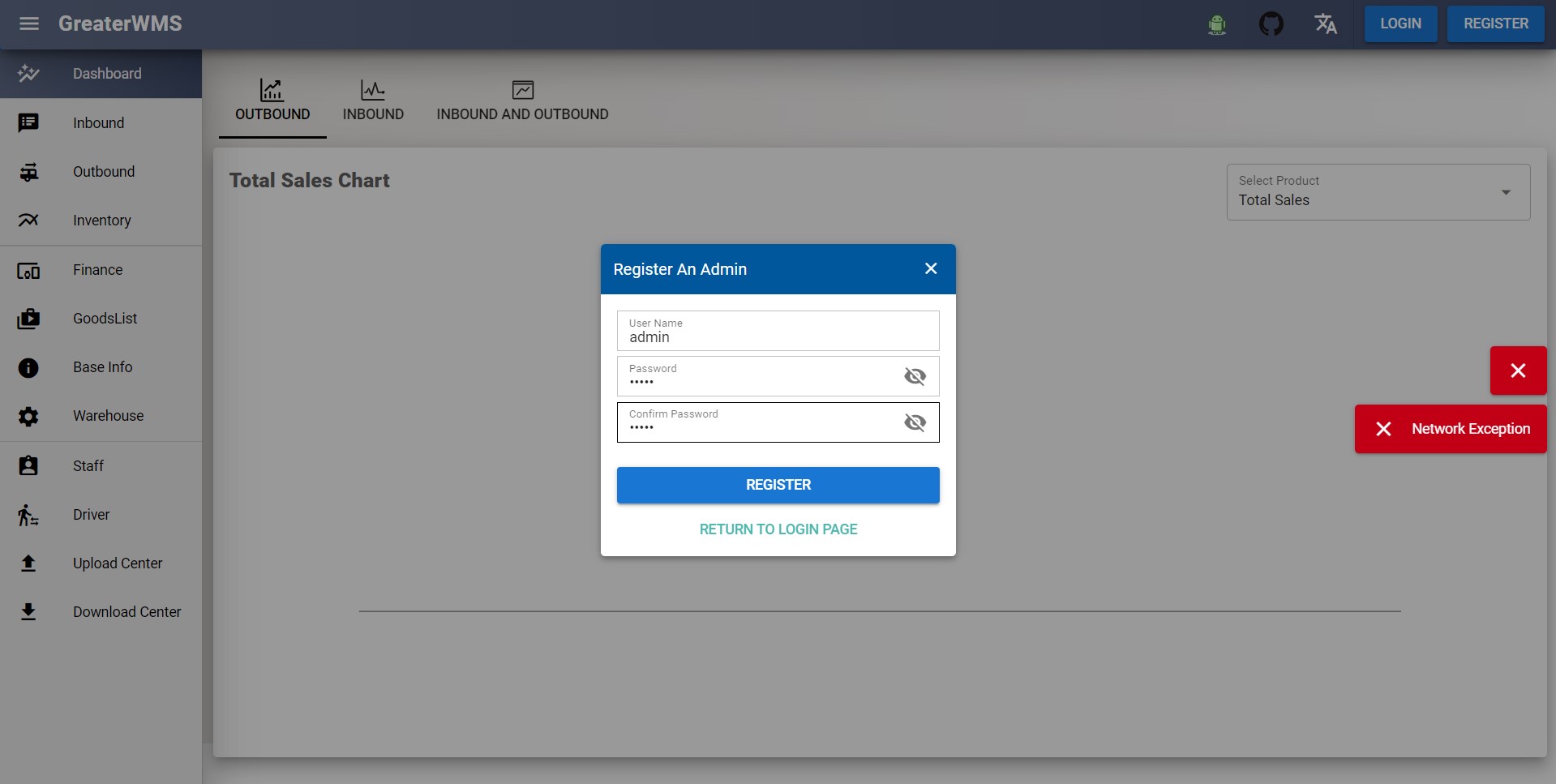Dismiss the Network Exception notification
This screenshot has height=784, width=1556.
click(x=1384, y=429)
